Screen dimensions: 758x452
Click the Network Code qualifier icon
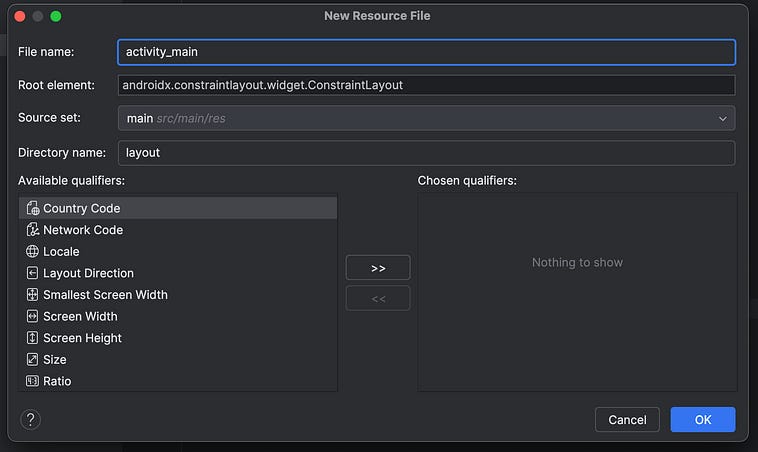[32, 230]
